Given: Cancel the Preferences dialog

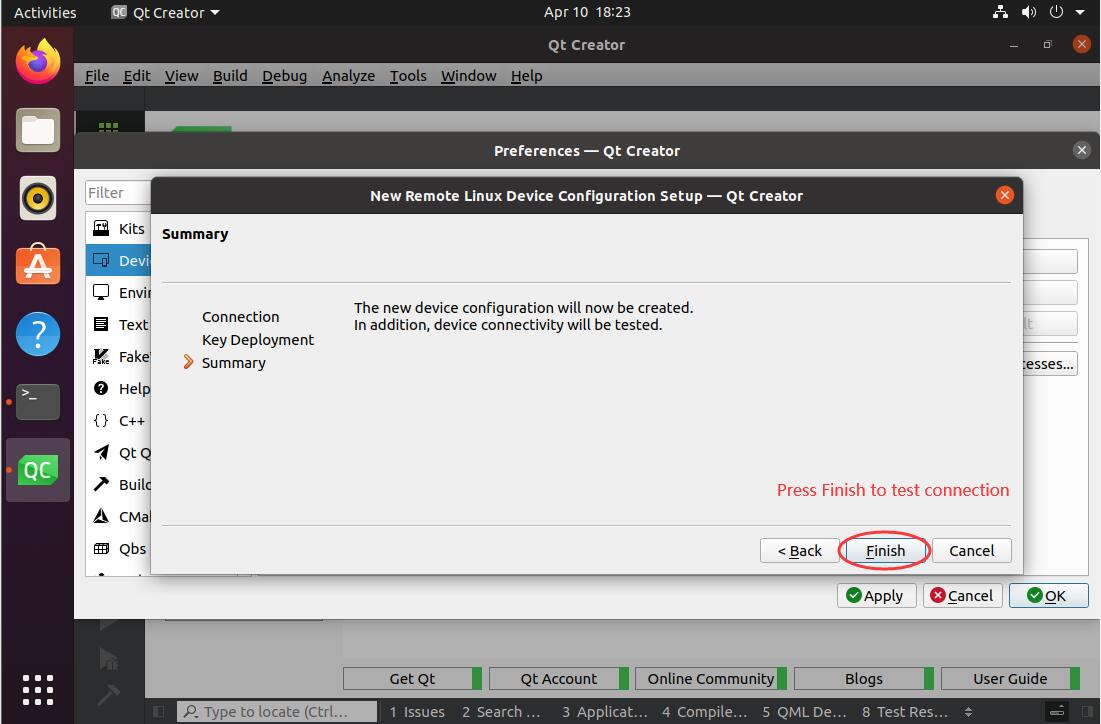Looking at the screenshot, I should (x=962, y=595).
